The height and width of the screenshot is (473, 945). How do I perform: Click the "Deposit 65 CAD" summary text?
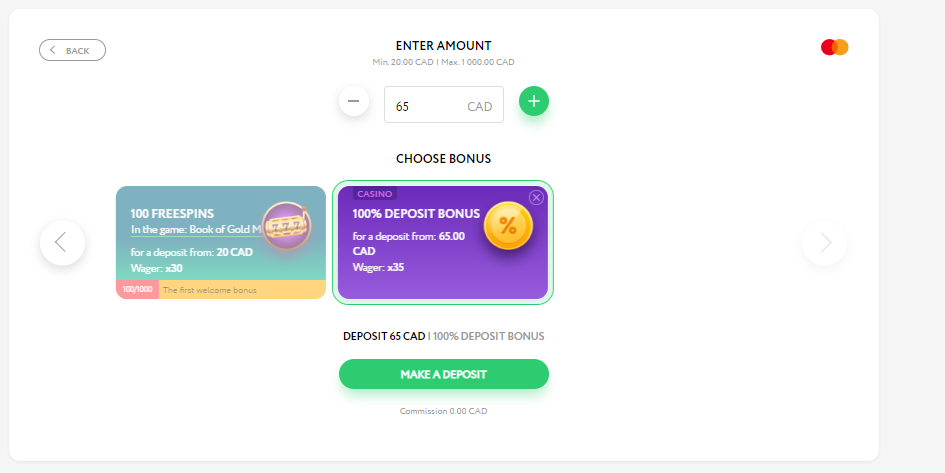tap(384, 336)
